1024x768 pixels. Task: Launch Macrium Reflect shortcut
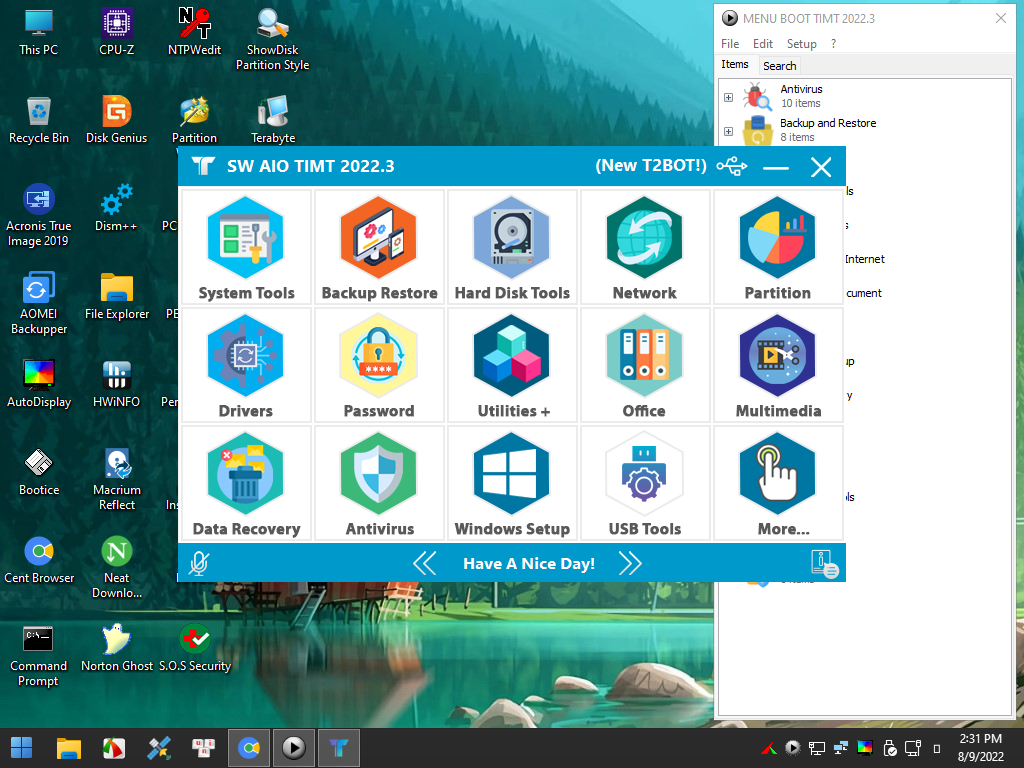click(117, 479)
